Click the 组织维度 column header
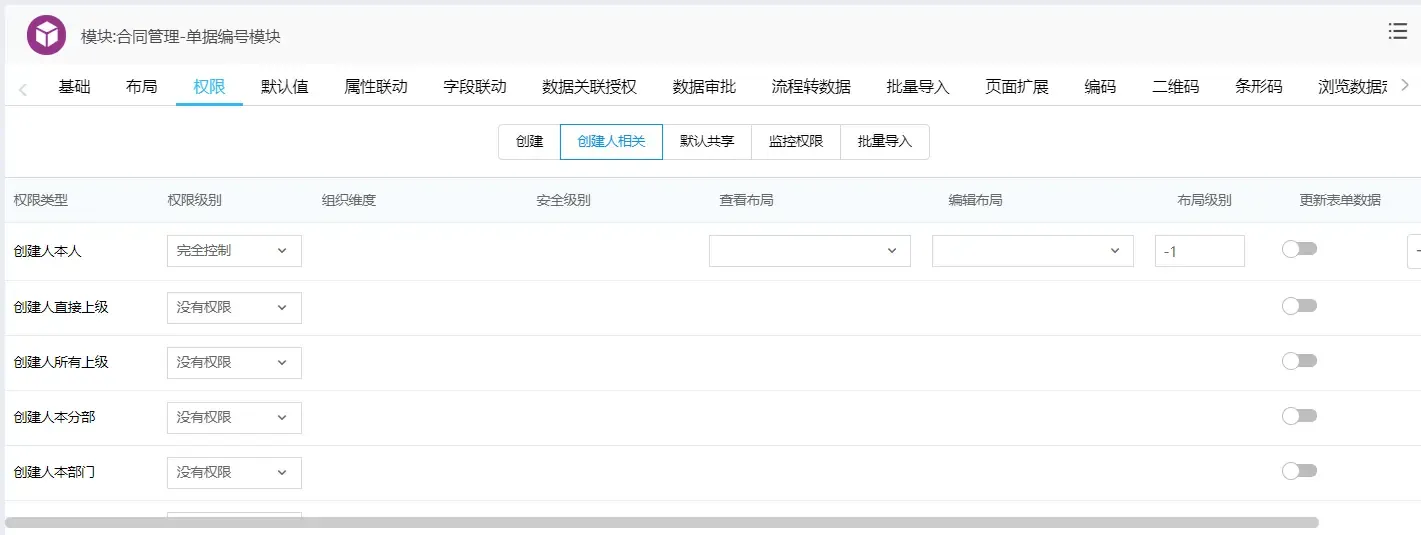The width and height of the screenshot is (1421, 535). pyautogui.click(x=348, y=200)
